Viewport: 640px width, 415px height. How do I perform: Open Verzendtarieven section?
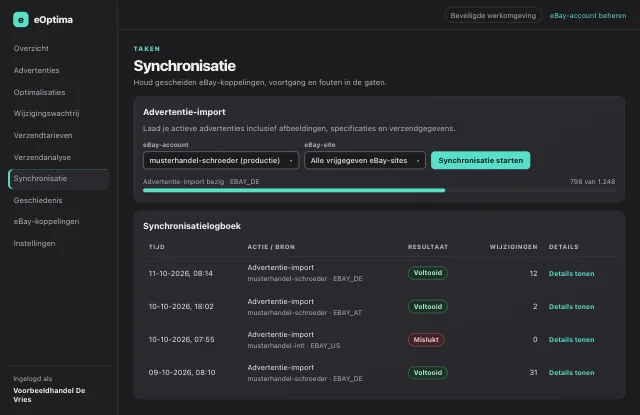click(x=43, y=135)
